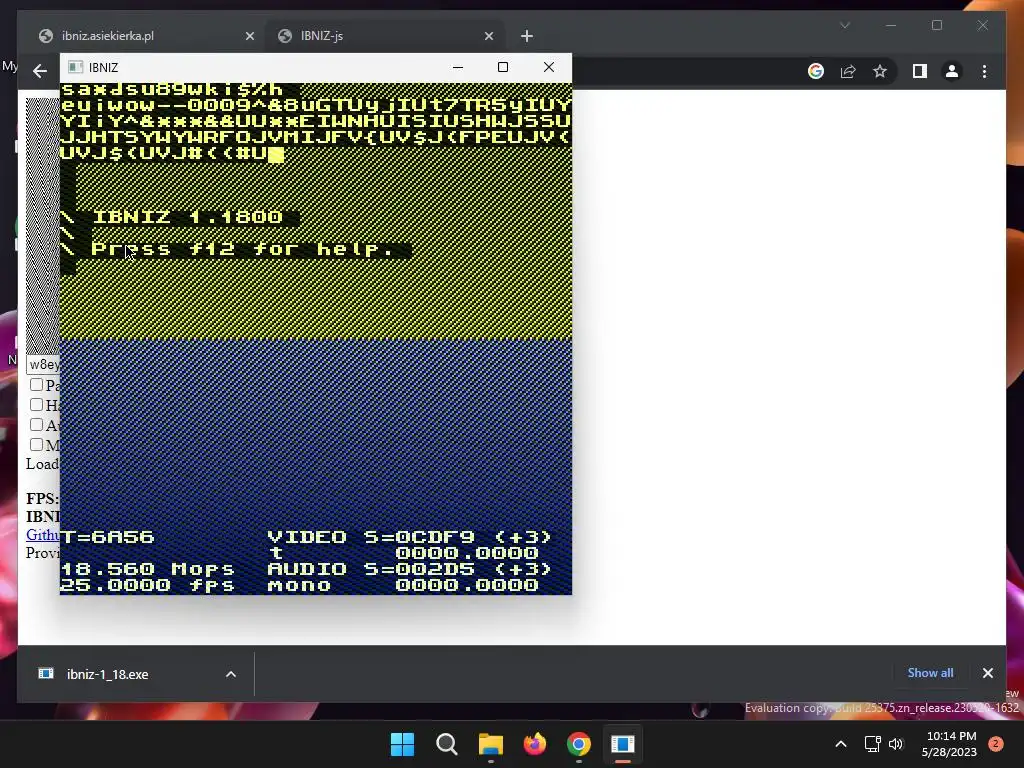1024x768 pixels.
Task: Open the Github link on page
Action: coord(42,534)
